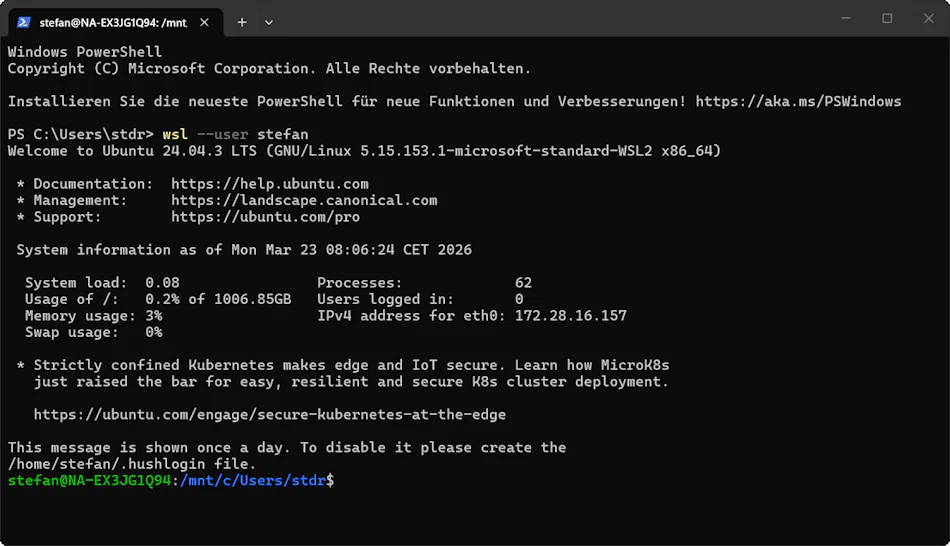This screenshot has width=950, height=546.
Task: Click the empty title bar area
Action: (550, 18)
